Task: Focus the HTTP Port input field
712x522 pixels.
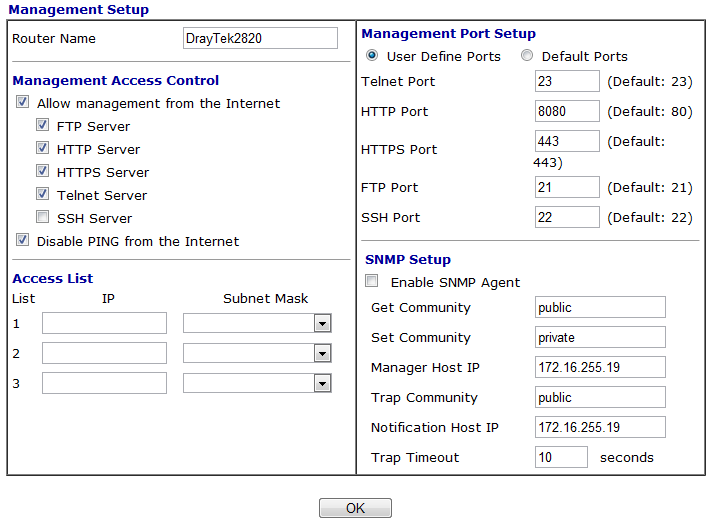Action: click(x=567, y=111)
